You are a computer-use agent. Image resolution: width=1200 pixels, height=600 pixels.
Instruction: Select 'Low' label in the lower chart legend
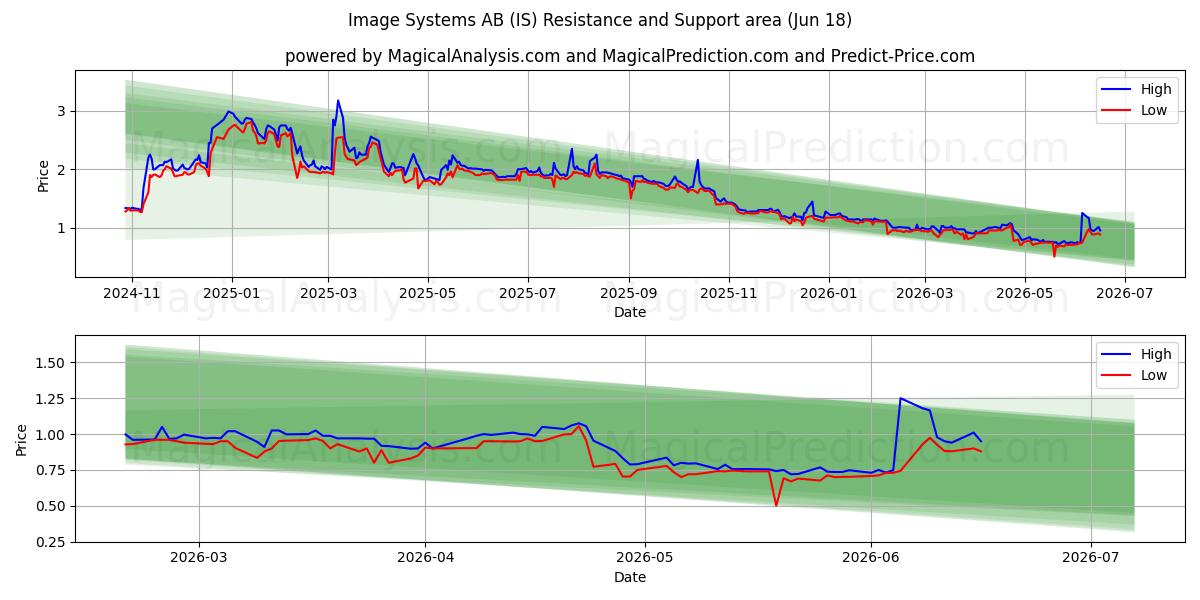1154,375
